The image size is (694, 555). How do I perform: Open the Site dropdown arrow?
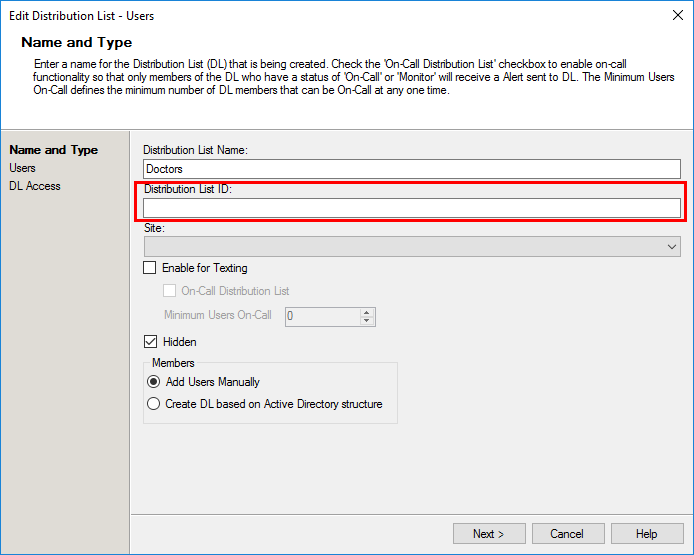coord(671,247)
